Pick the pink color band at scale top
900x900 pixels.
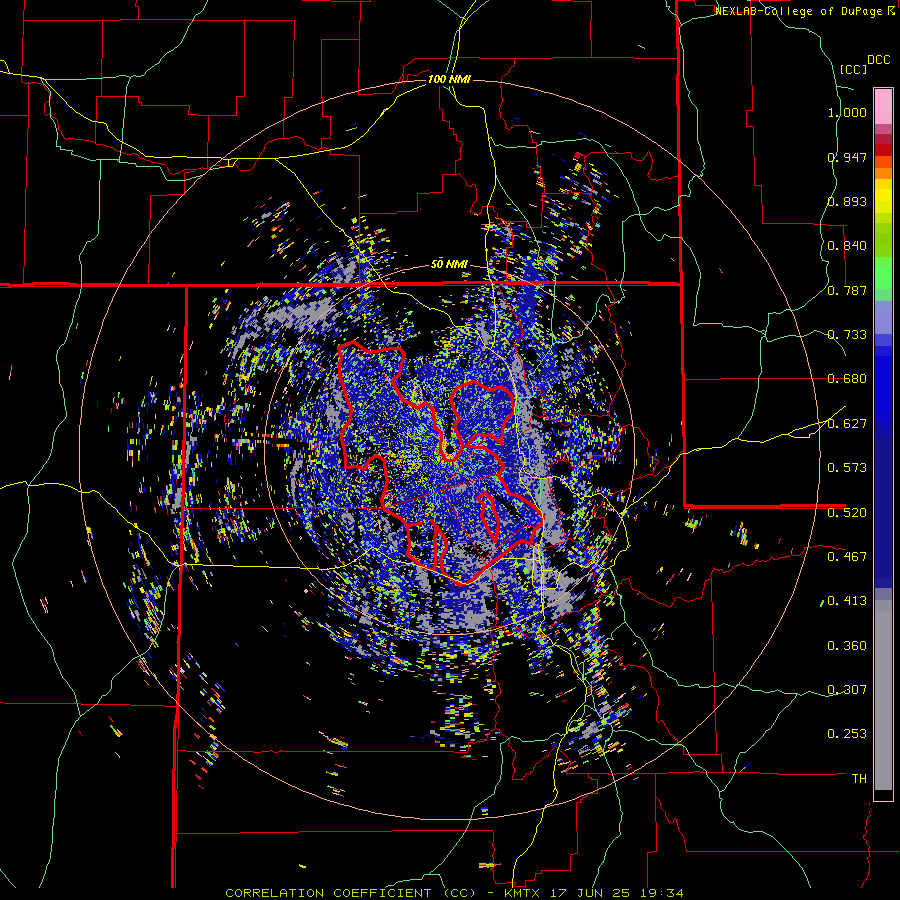tap(883, 106)
